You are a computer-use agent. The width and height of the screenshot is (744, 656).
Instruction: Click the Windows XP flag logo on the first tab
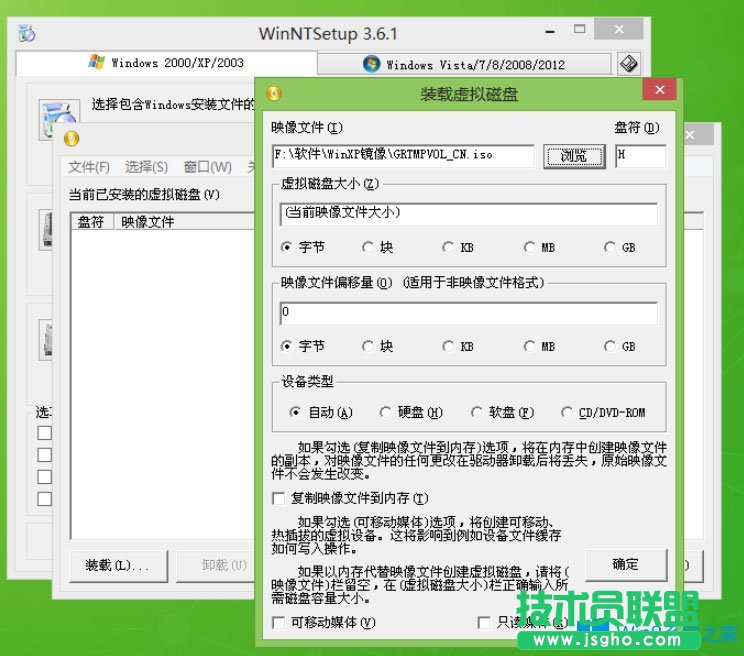pos(96,62)
